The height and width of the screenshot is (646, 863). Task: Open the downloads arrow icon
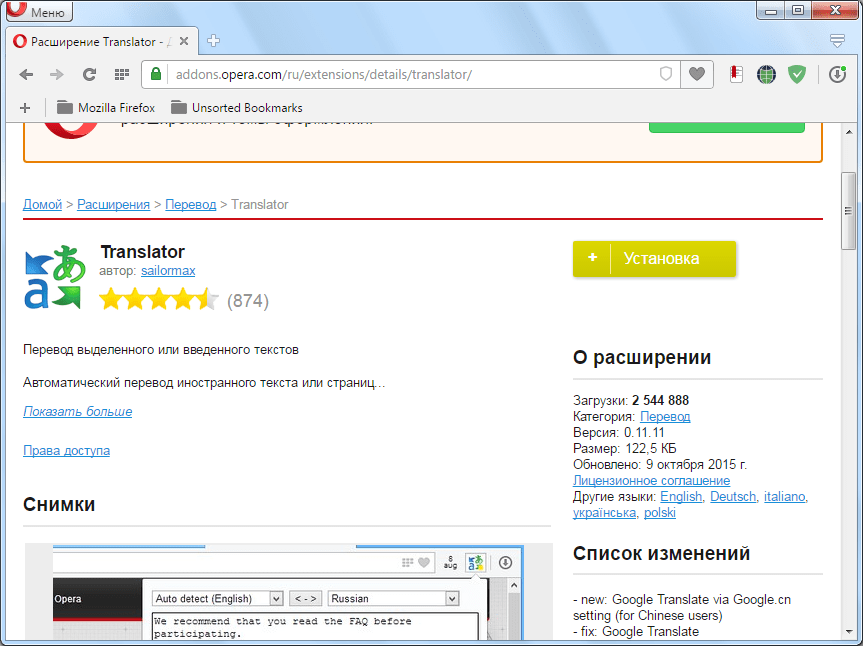point(837,74)
